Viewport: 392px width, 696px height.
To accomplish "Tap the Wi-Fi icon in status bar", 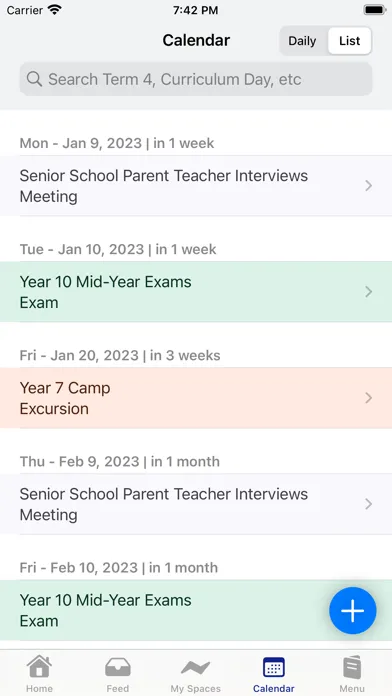I will coord(55,10).
